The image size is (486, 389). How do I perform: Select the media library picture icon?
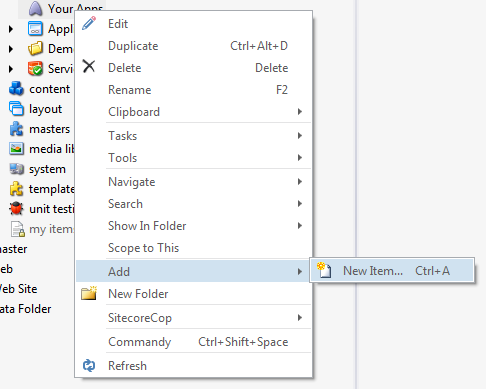click(x=16, y=149)
